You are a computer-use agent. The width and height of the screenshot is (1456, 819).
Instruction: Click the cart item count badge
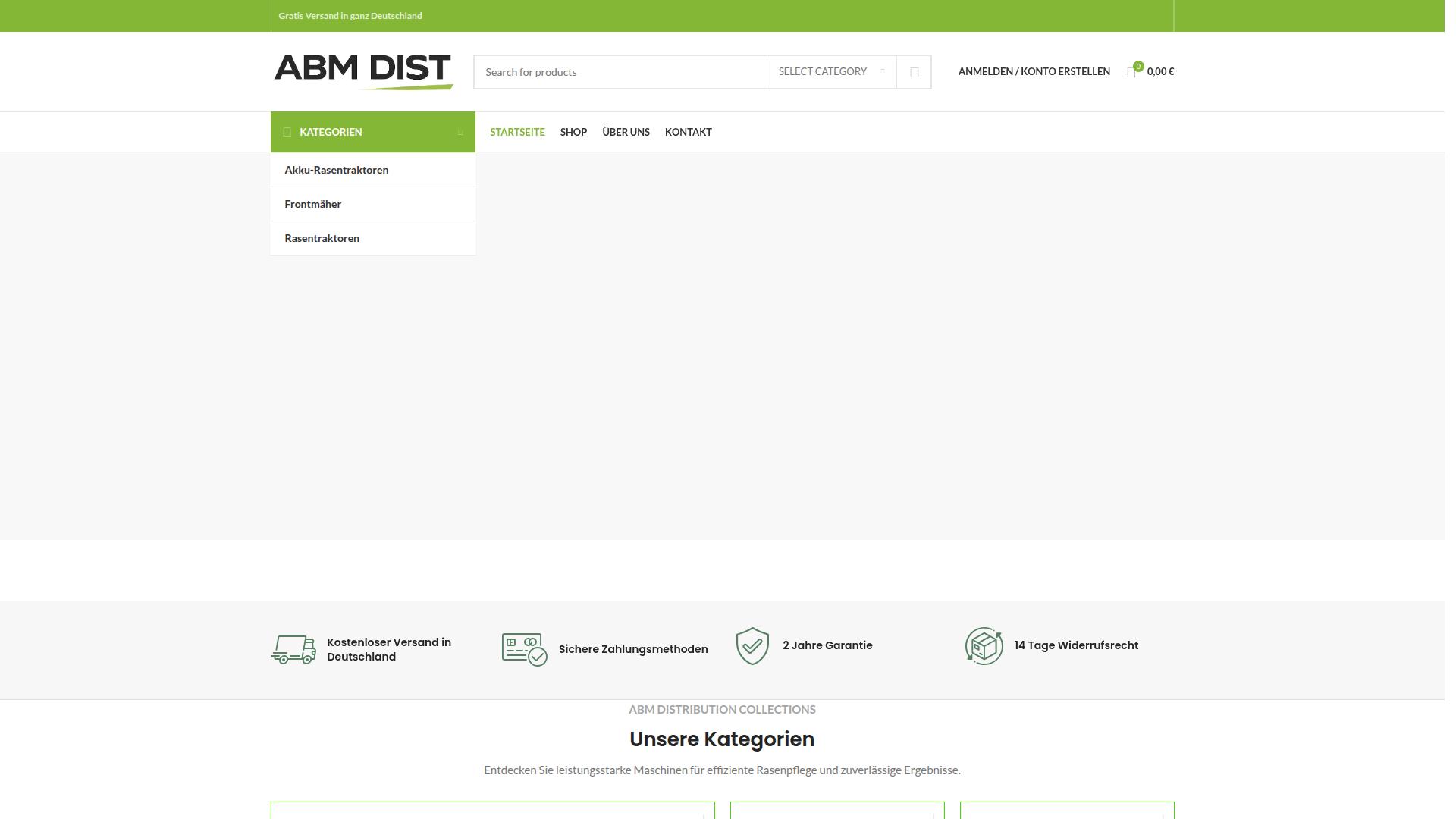(x=1138, y=67)
